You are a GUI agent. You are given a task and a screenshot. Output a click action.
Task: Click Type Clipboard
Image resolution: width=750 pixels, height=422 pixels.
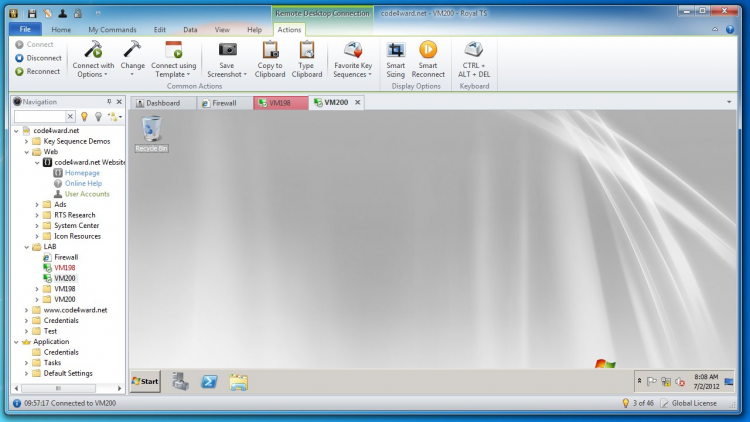pos(307,60)
